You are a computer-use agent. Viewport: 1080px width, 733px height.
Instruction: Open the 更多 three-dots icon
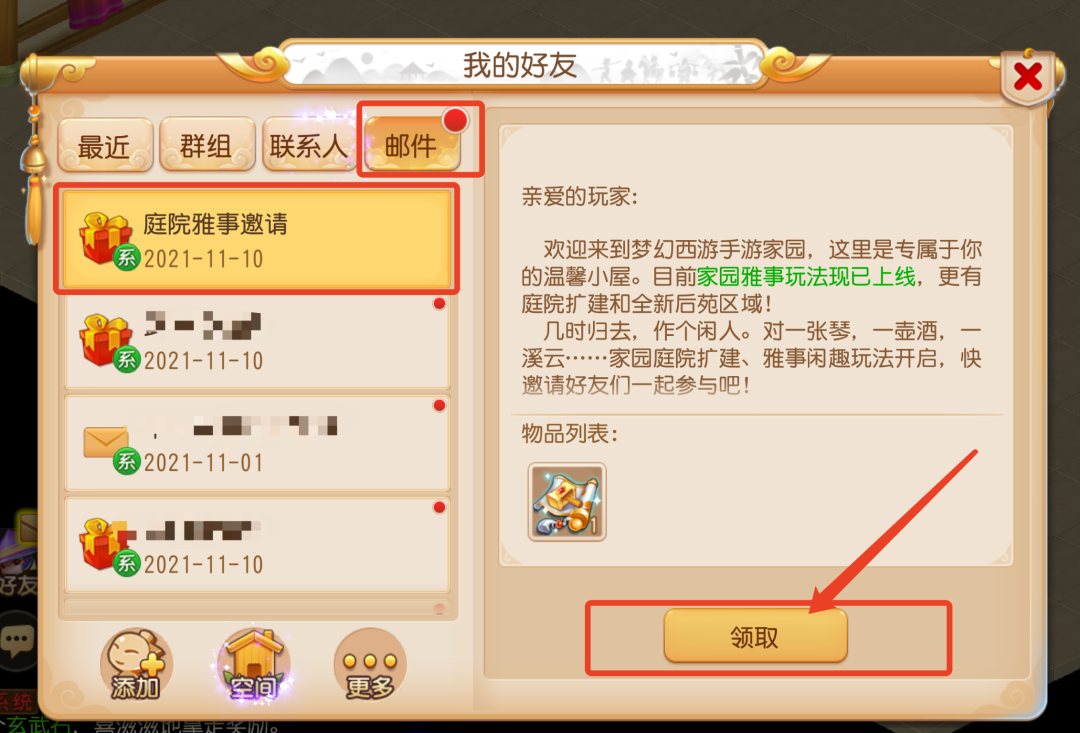pyautogui.click(x=370, y=663)
